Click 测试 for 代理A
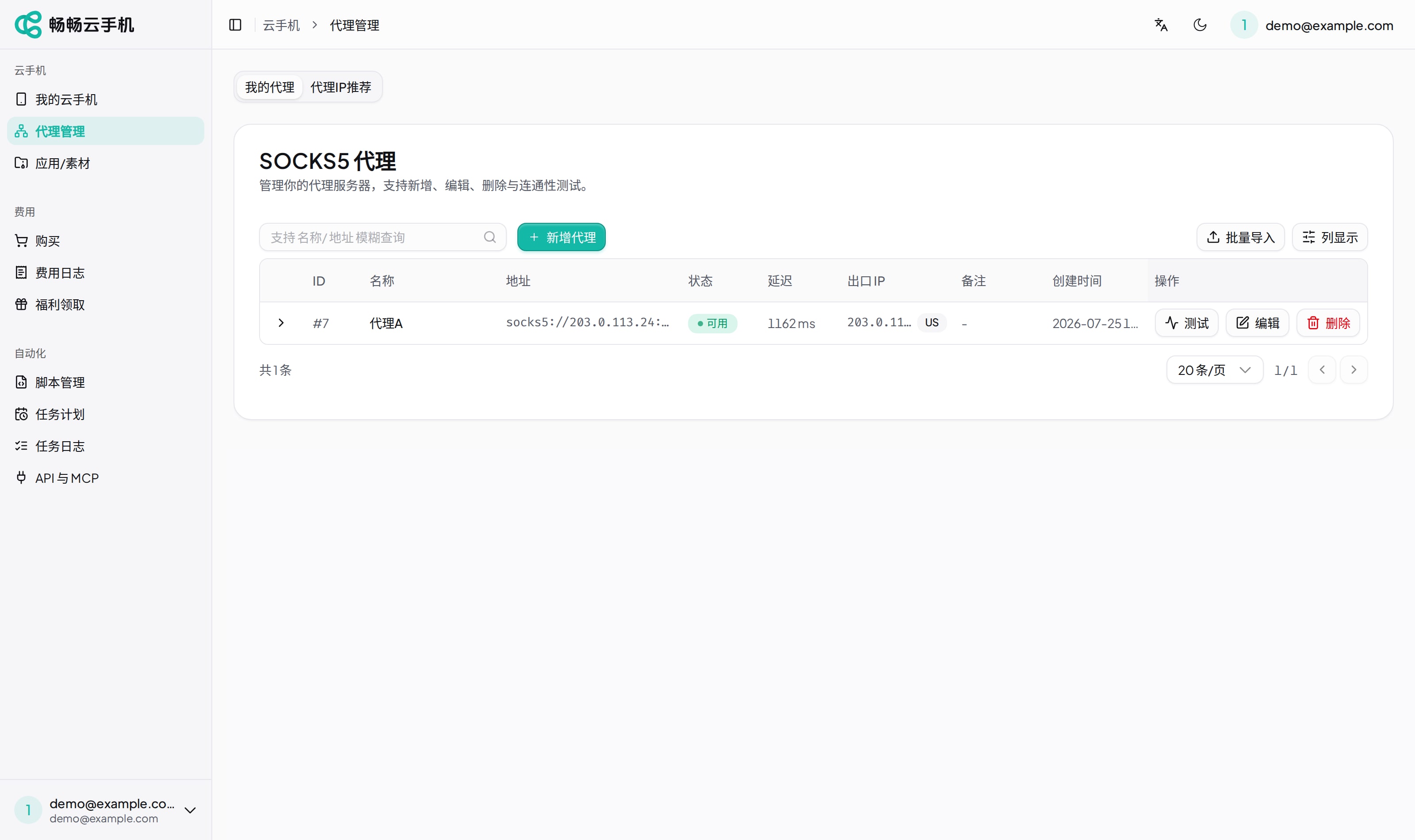 pyautogui.click(x=1186, y=323)
